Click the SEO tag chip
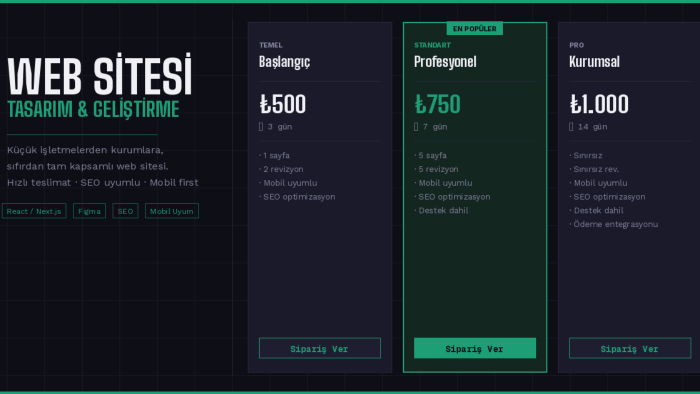 tap(125, 211)
